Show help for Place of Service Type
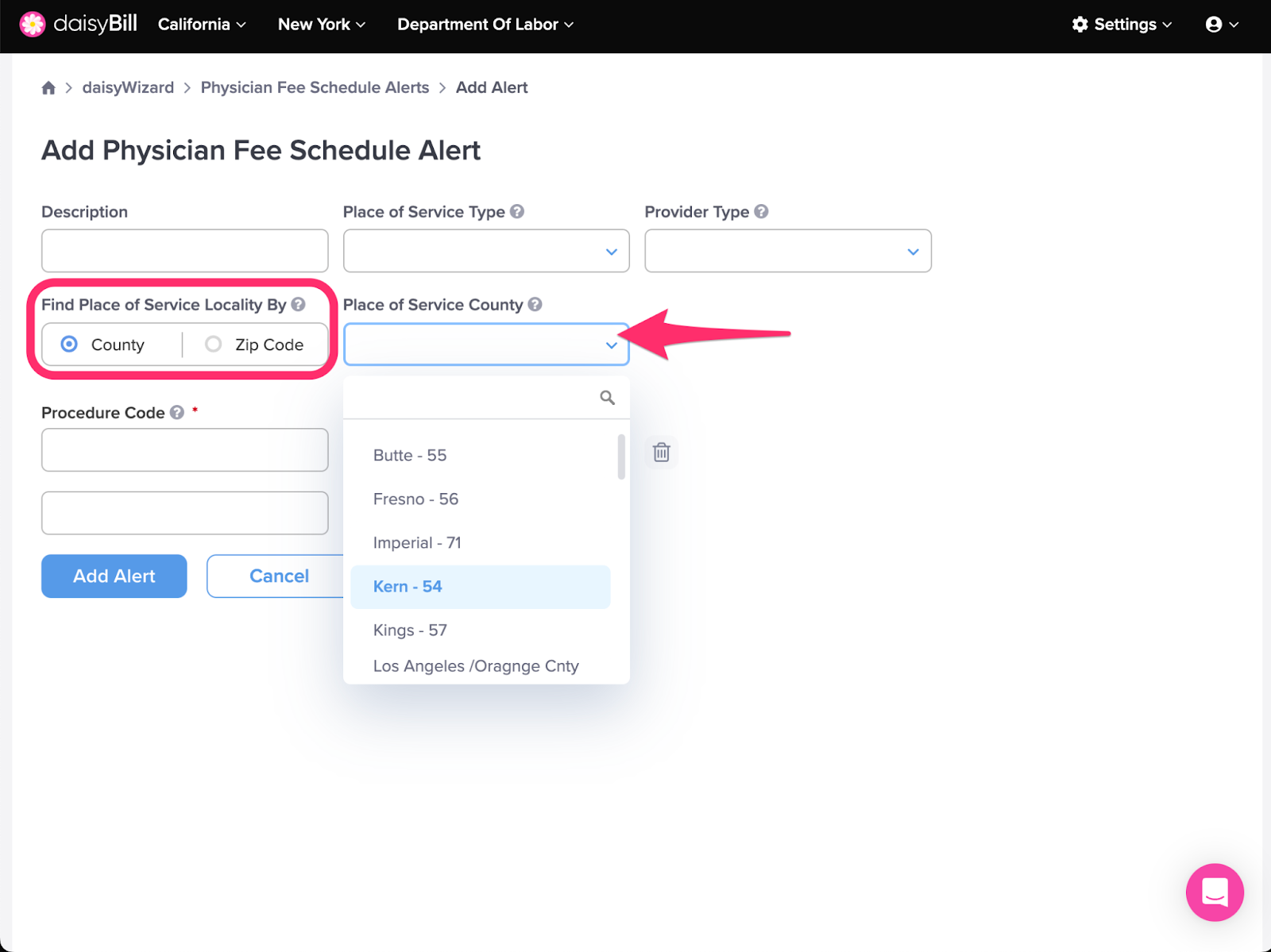The height and width of the screenshot is (952, 1271). (x=517, y=212)
